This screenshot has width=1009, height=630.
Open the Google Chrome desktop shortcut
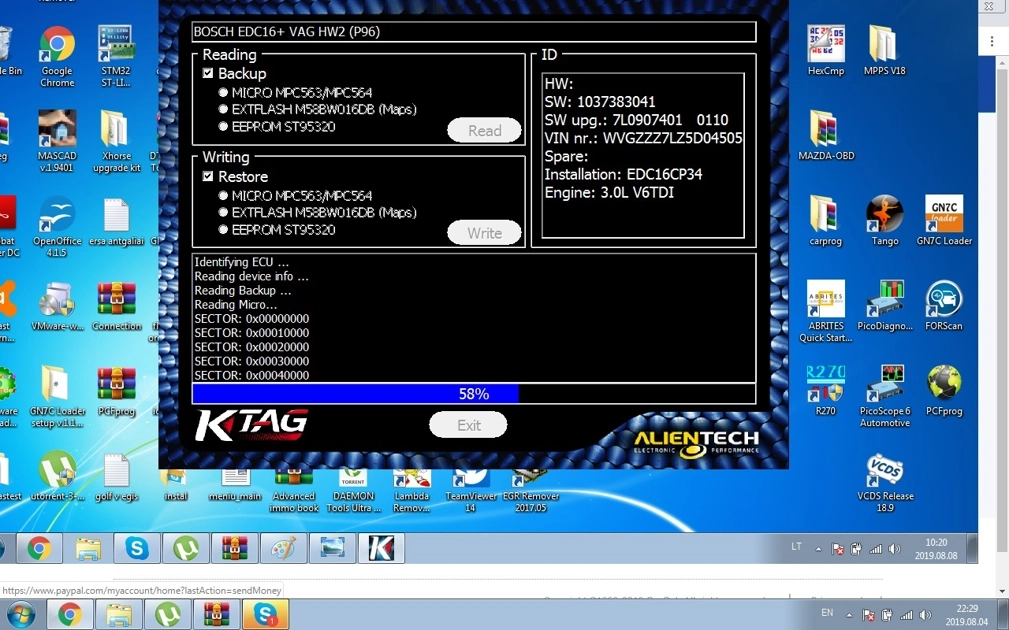tap(57, 57)
